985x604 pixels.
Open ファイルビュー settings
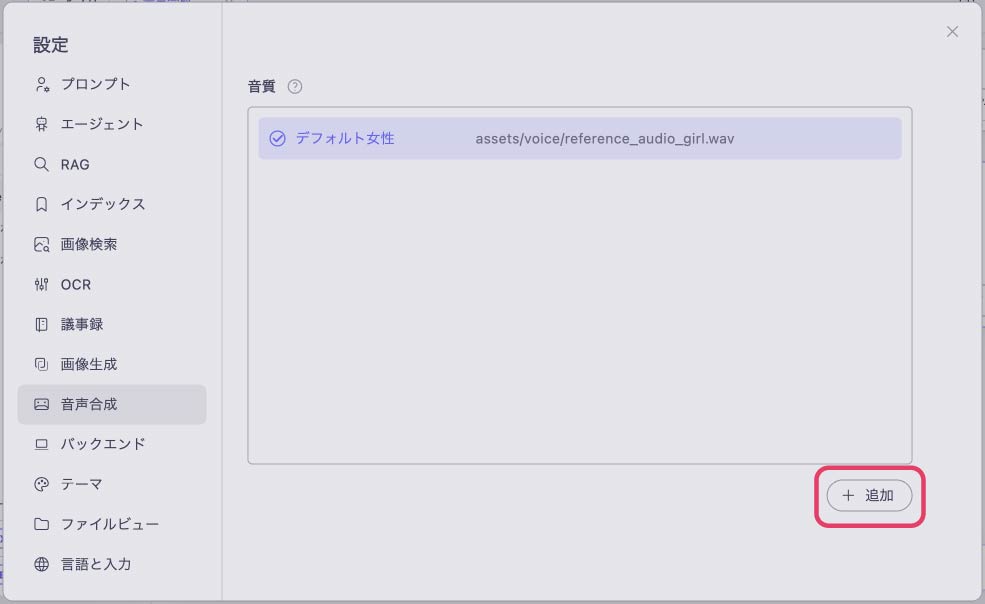(x=112, y=524)
